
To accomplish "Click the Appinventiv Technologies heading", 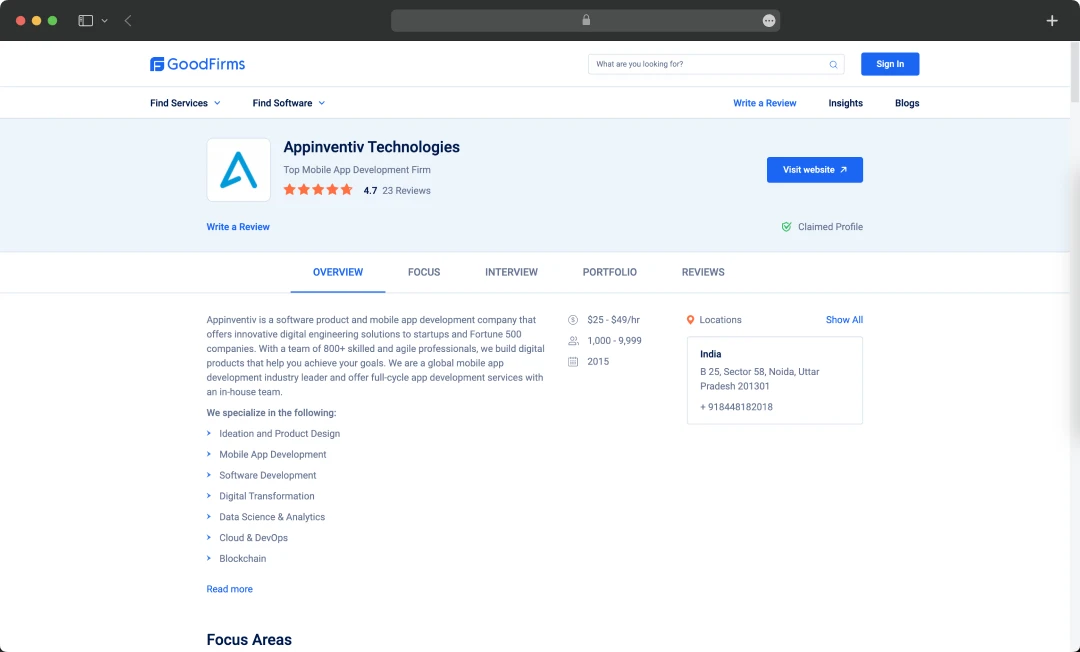I will click(371, 147).
